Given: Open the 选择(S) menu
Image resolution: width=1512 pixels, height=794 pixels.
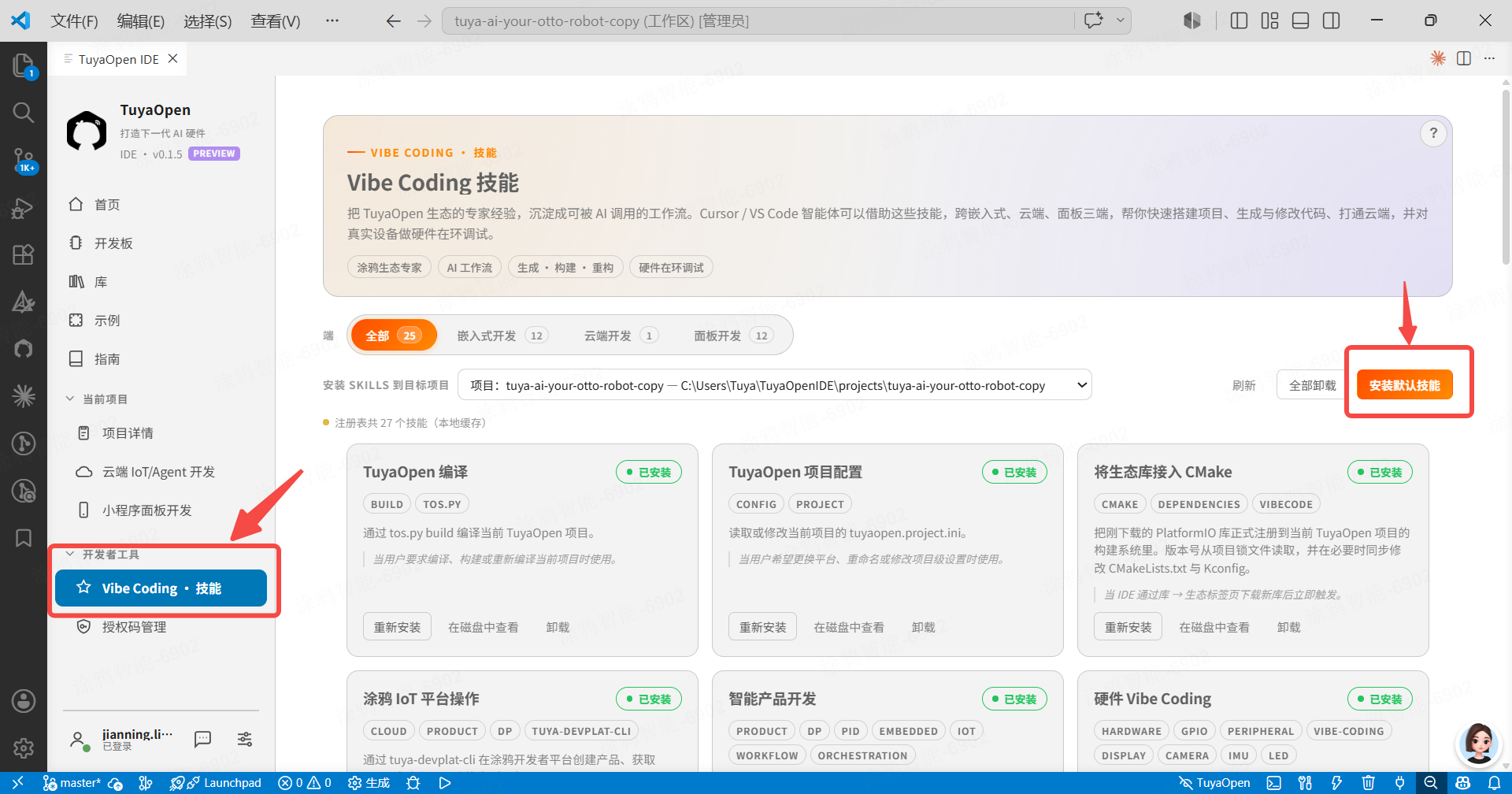Looking at the screenshot, I should tap(208, 21).
